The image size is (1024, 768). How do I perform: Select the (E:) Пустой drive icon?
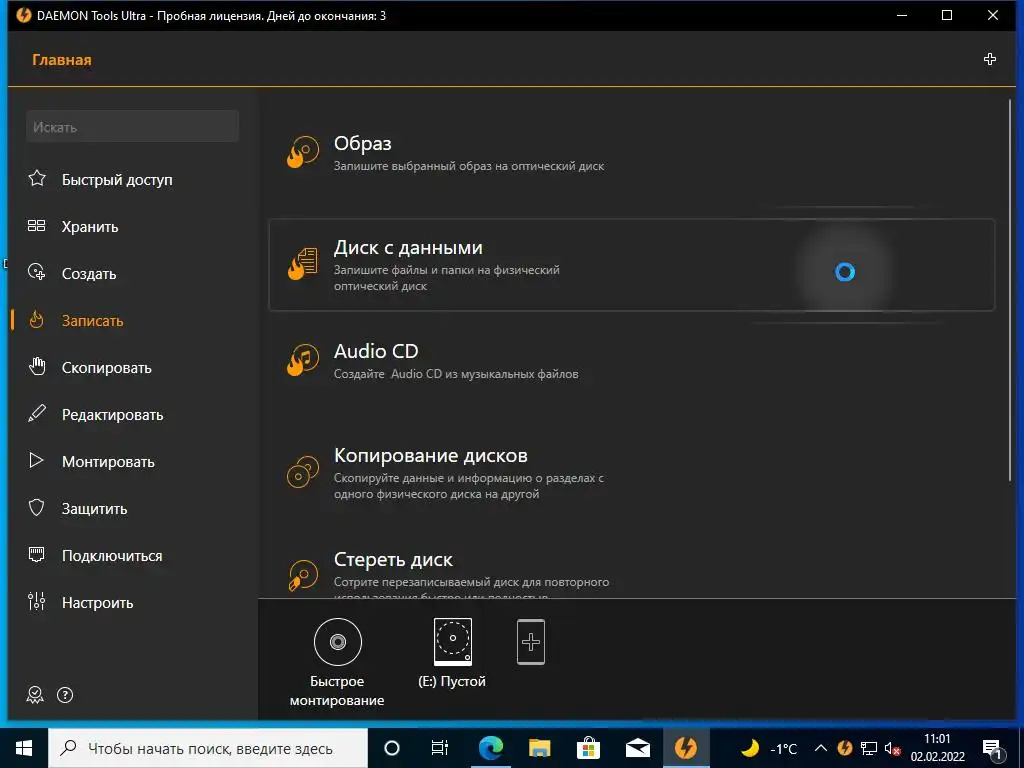click(453, 642)
